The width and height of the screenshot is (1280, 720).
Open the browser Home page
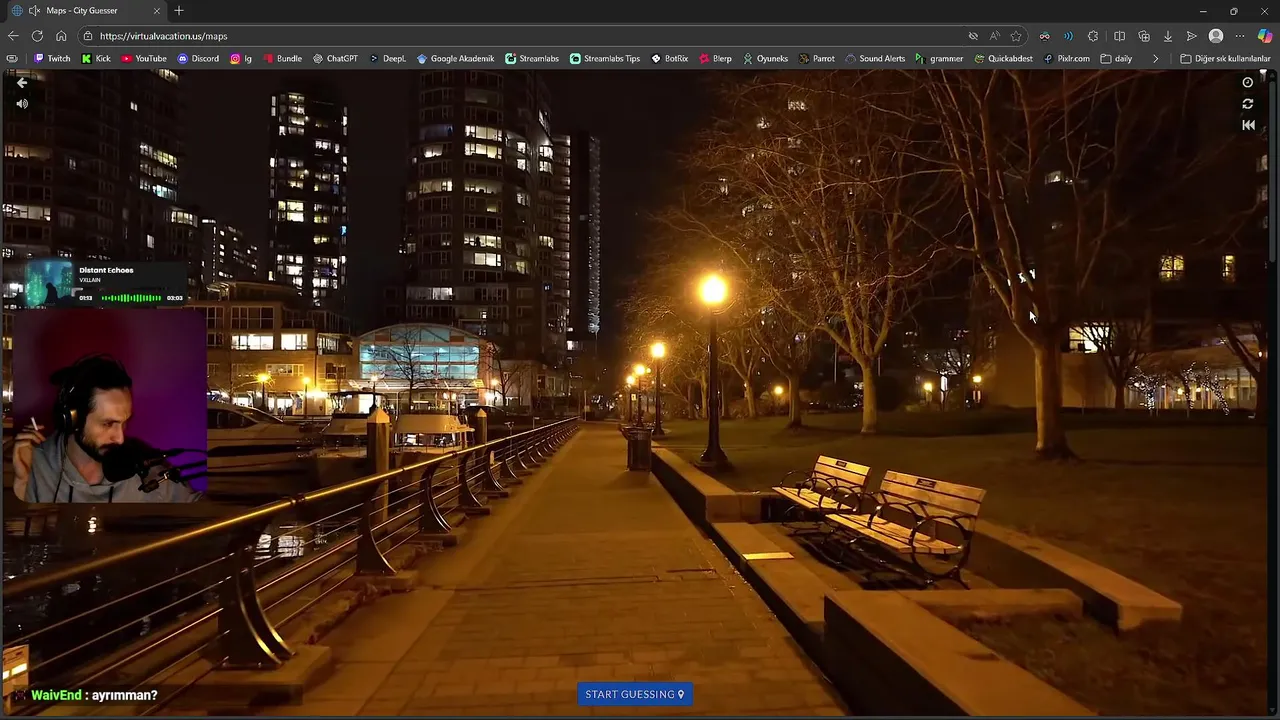[x=61, y=36]
